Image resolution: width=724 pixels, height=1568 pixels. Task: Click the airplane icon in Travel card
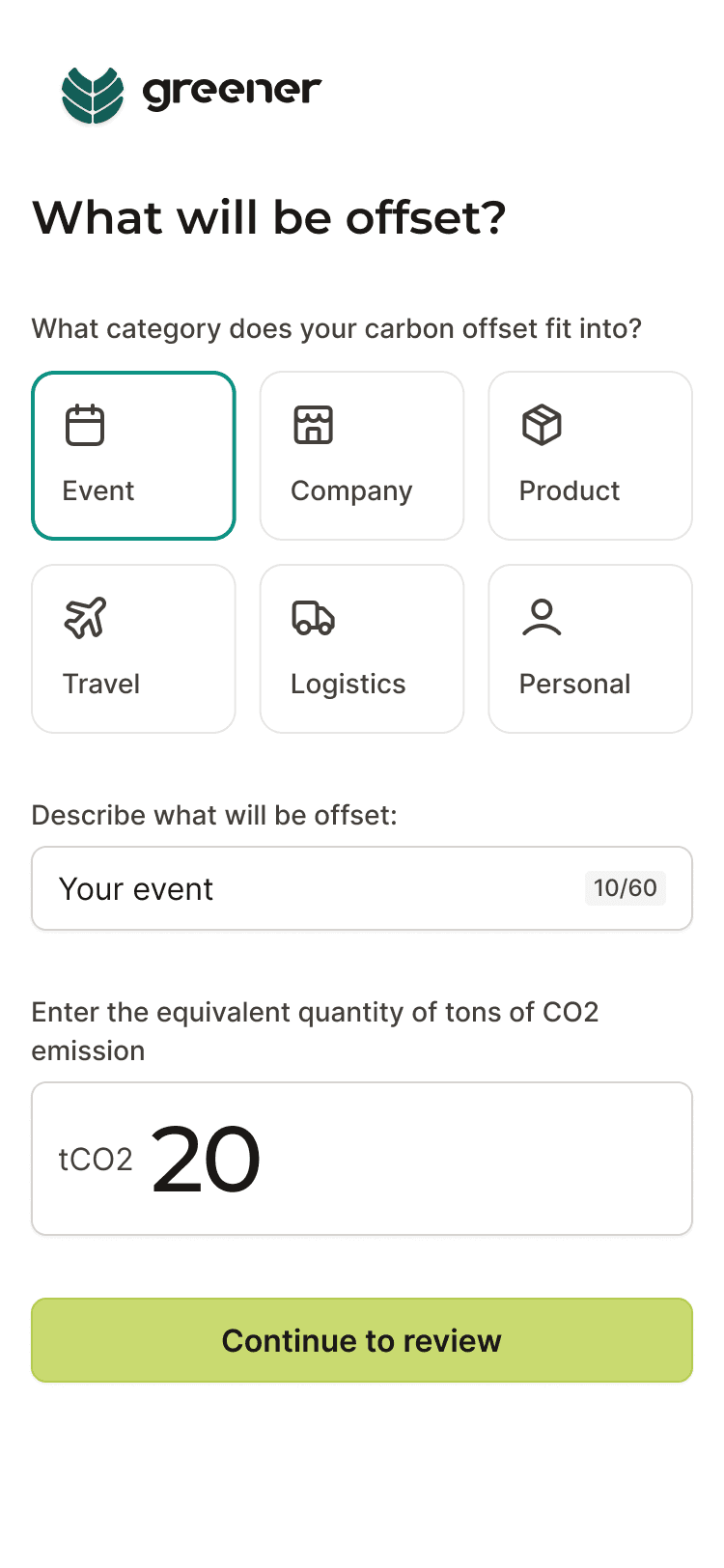click(85, 618)
